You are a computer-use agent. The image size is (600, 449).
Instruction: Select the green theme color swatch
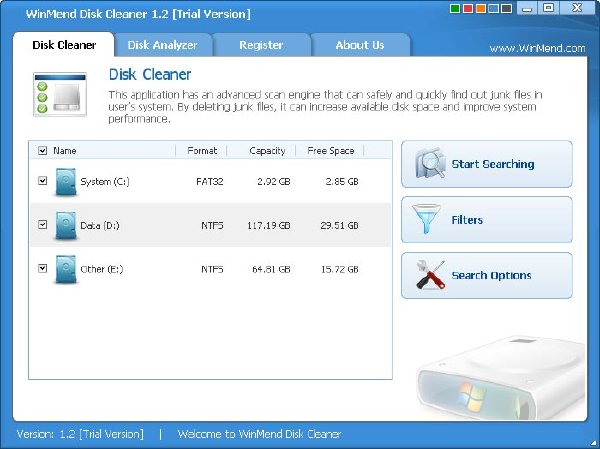(x=455, y=8)
